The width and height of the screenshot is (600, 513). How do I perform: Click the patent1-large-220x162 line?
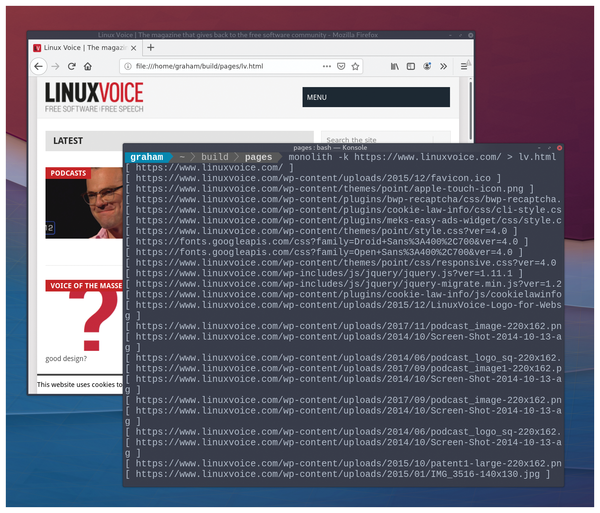[344, 463]
